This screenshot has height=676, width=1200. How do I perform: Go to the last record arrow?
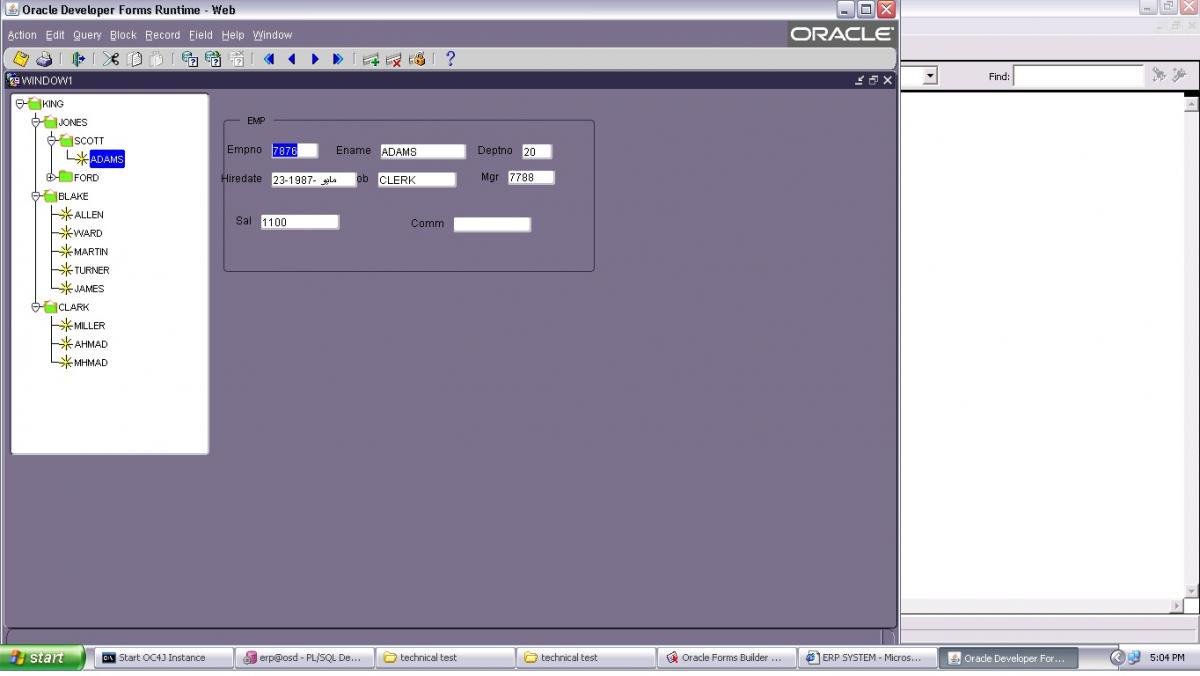[x=338, y=59]
